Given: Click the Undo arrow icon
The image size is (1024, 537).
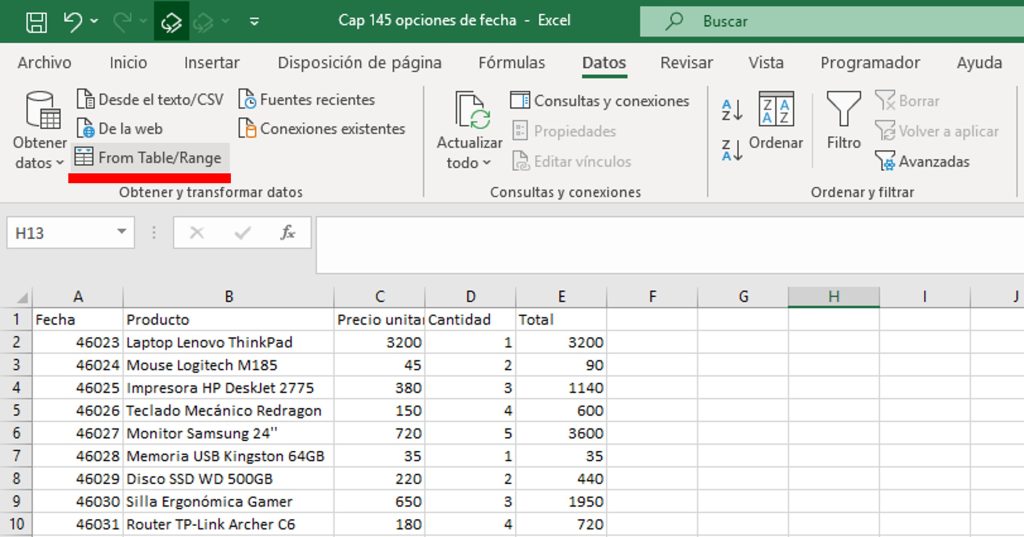Looking at the screenshot, I should [x=72, y=22].
